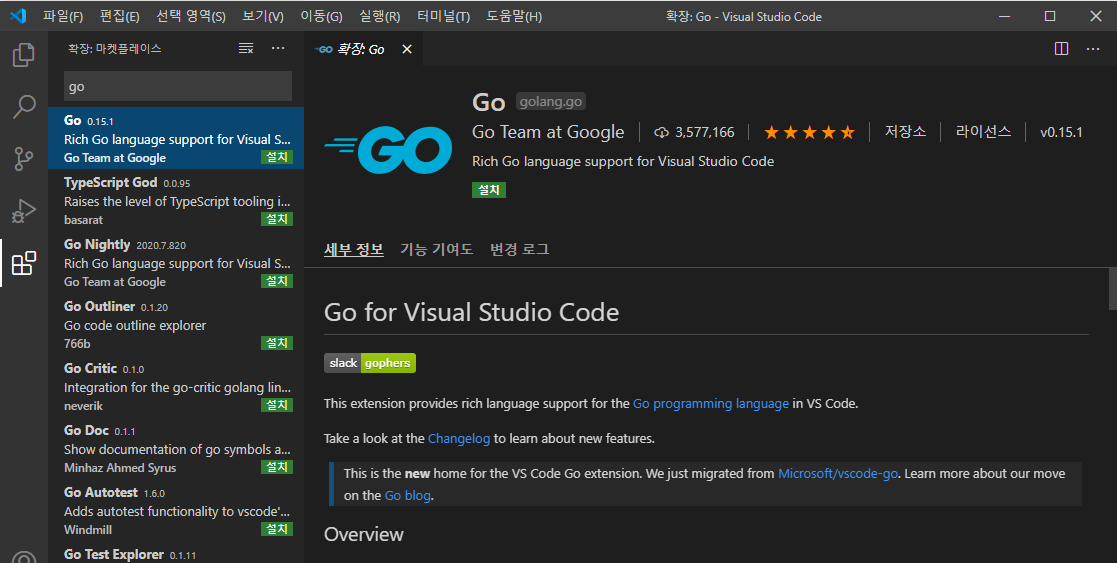Open the 저장소 repository link
Screen dimensions: 1117x563
pyautogui.click(x=905, y=132)
